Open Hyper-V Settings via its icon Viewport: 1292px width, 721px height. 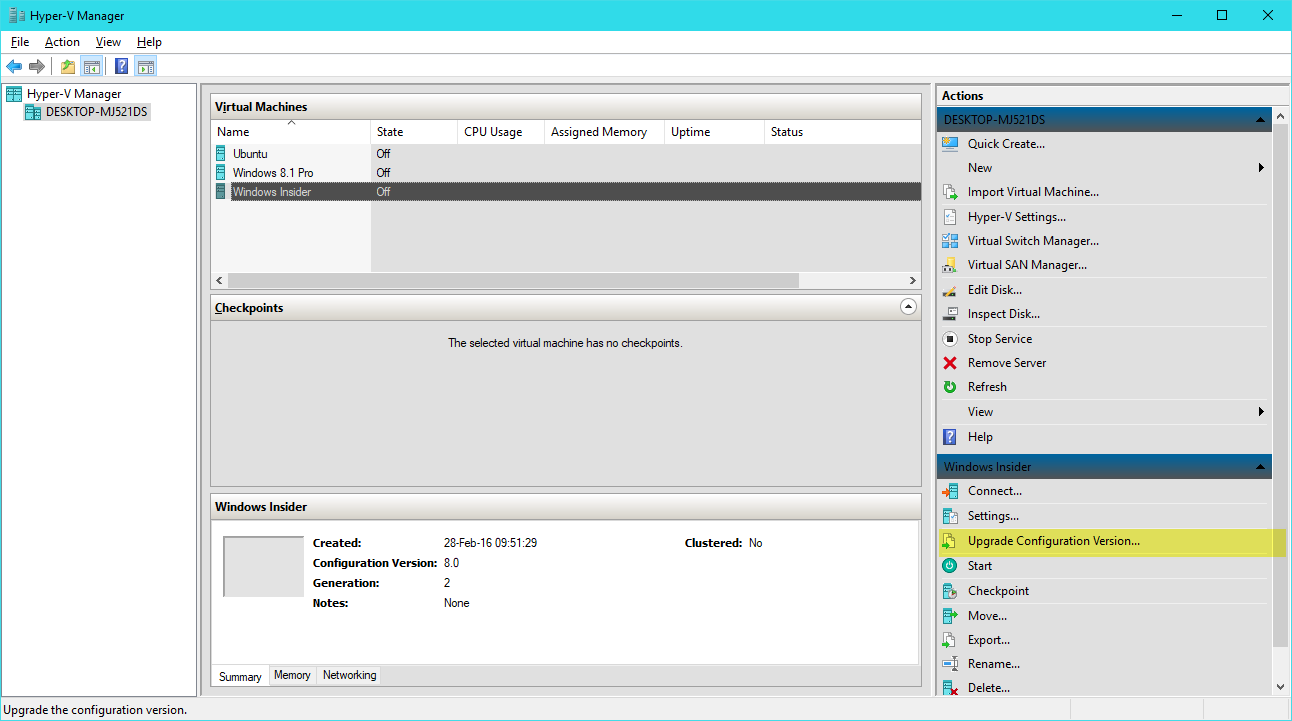950,217
